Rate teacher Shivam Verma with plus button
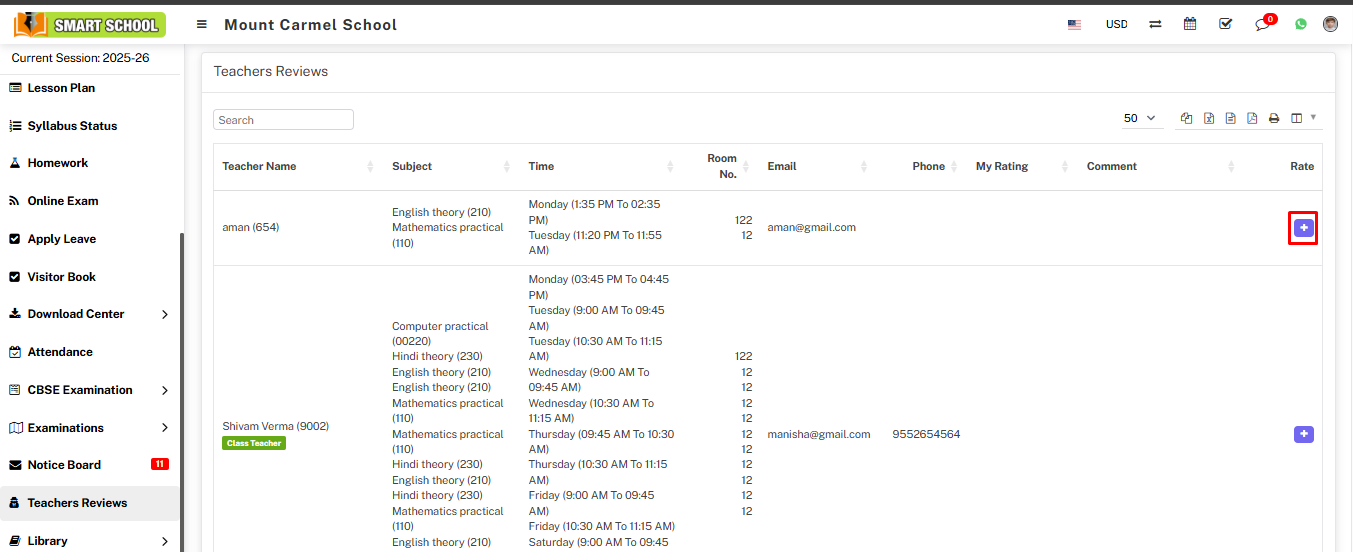The height and width of the screenshot is (552, 1353). [1303, 434]
